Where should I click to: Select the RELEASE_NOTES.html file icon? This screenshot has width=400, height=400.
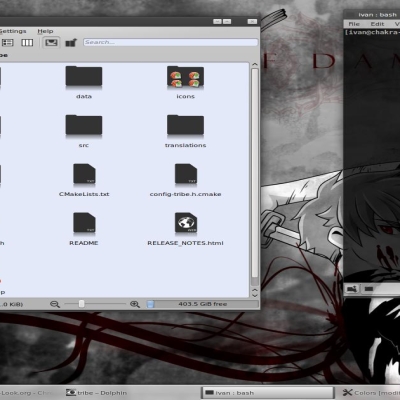tap(186, 223)
